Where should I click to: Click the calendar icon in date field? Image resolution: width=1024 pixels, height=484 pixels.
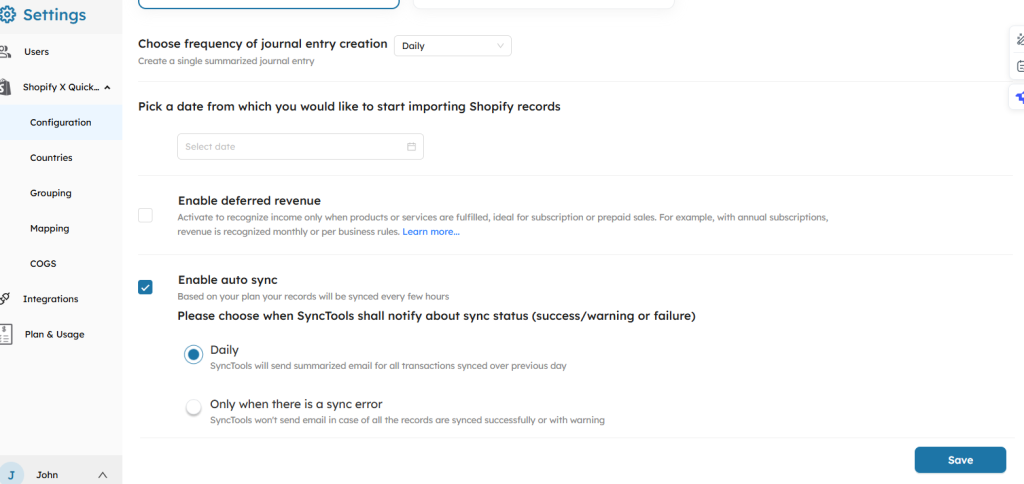click(411, 147)
